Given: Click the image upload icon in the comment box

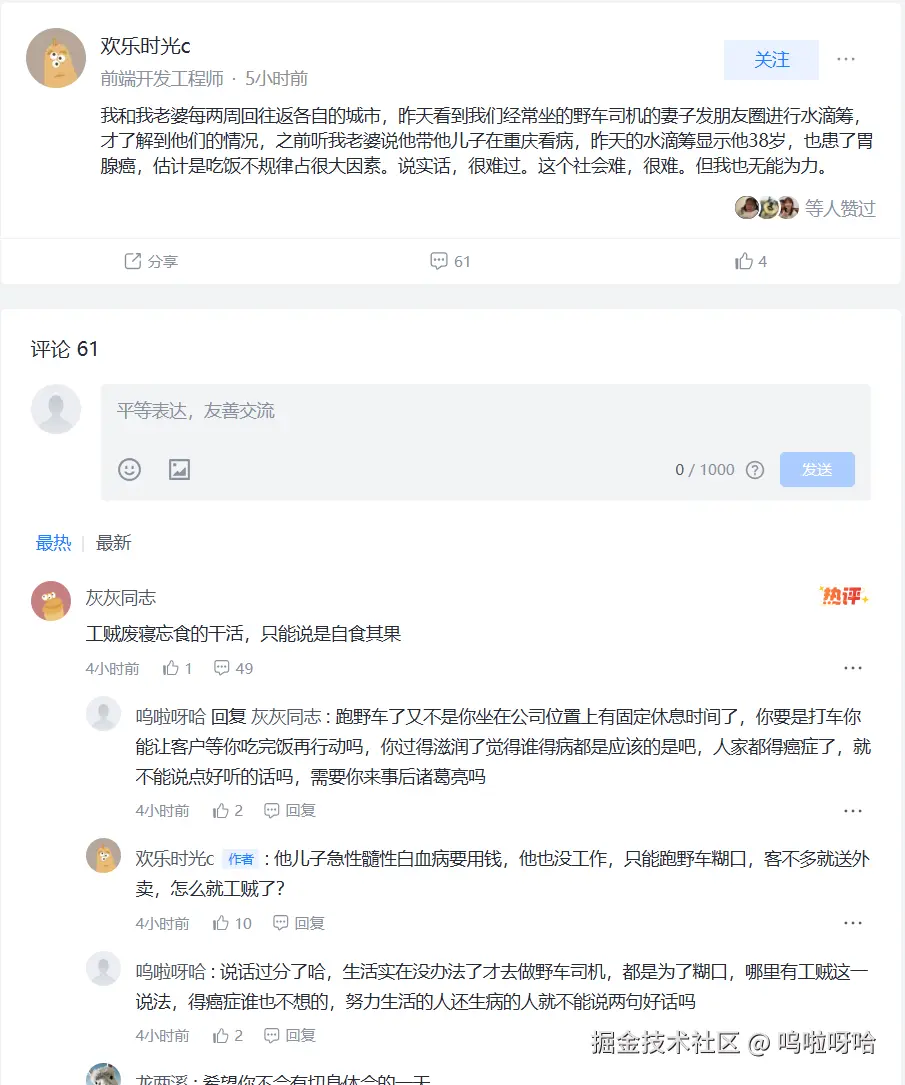Looking at the screenshot, I should pos(179,469).
